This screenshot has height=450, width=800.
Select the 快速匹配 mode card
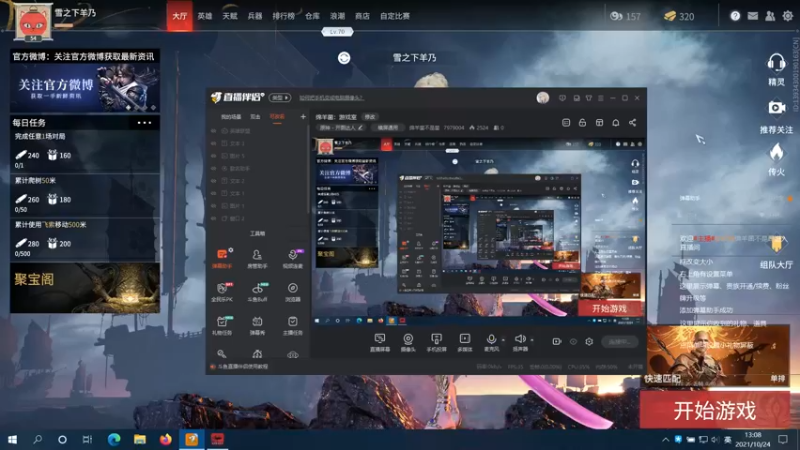pos(718,356)
